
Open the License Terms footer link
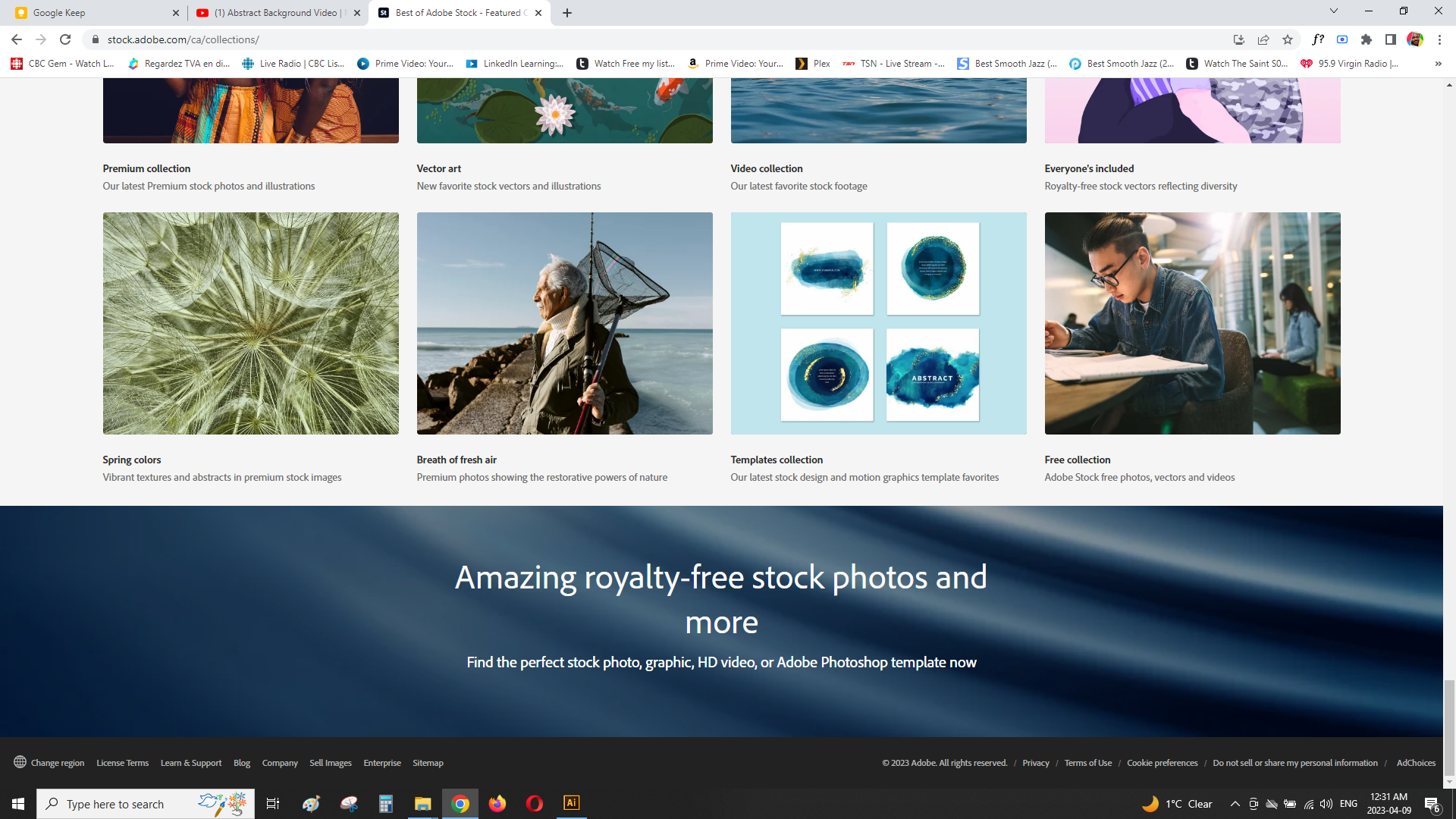(122, 763)
